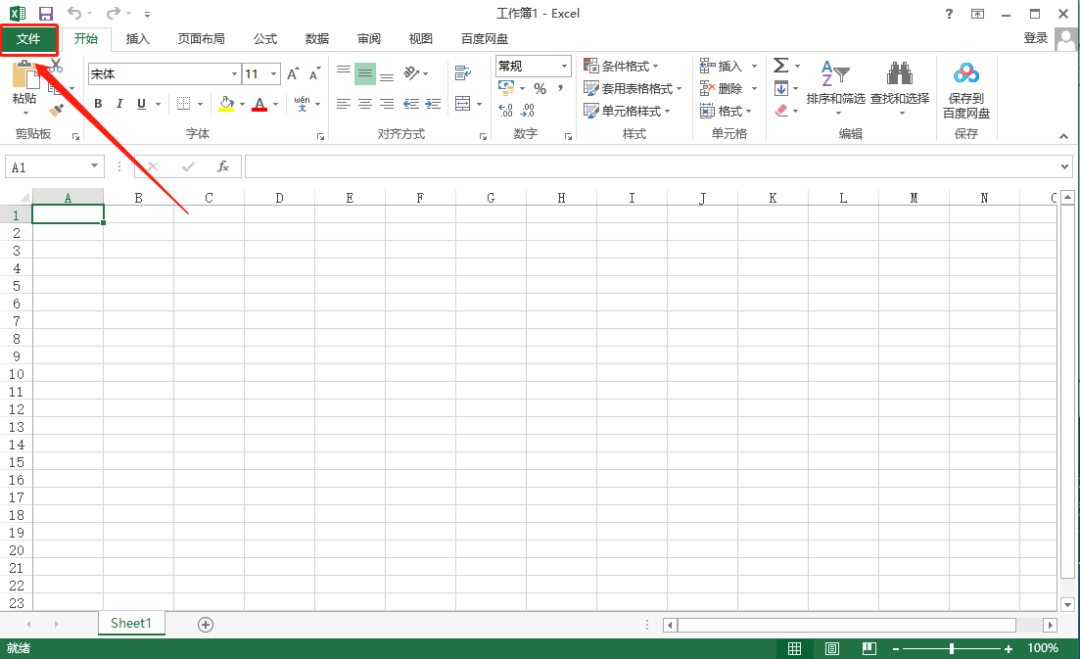The height and width of the screenshot is (659, 1080).
Task: Open the 条件格式 dropdown
Action: [621, 66]
